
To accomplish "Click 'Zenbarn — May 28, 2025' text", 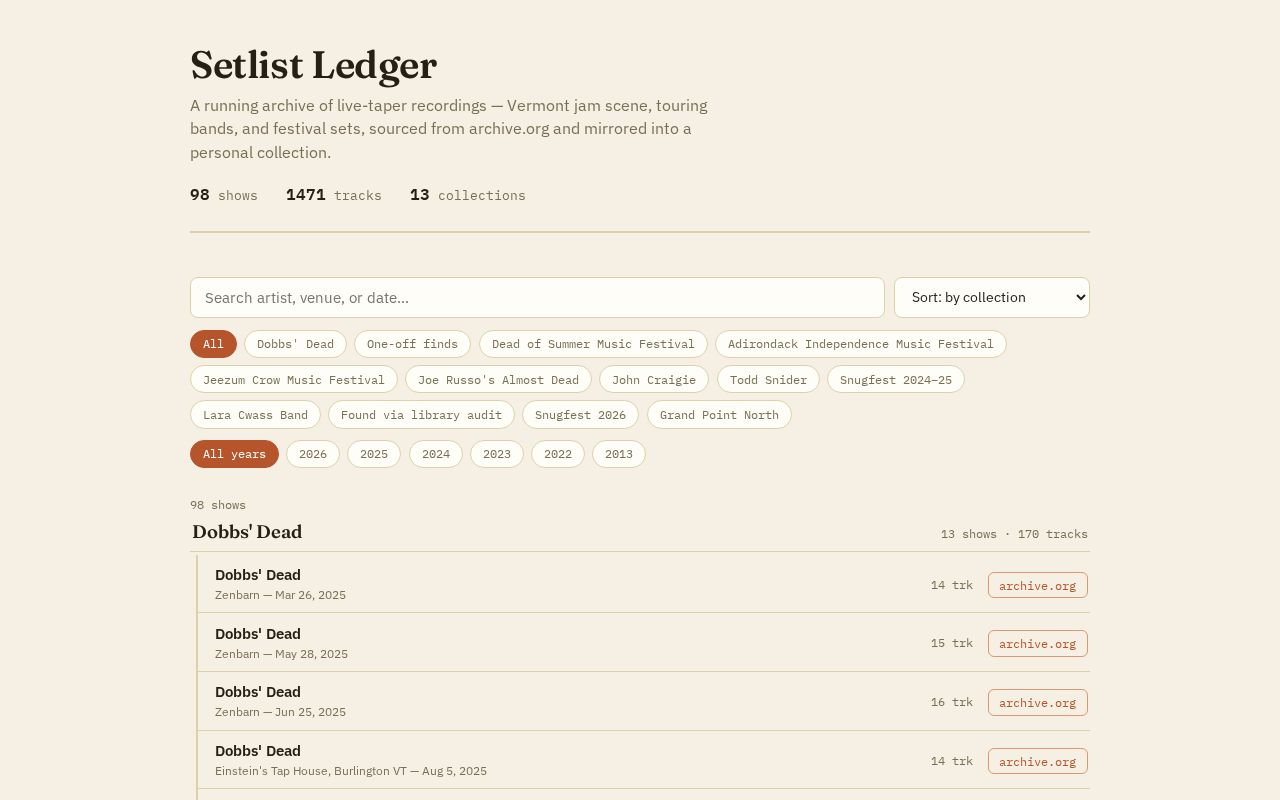I will (281, 654).
